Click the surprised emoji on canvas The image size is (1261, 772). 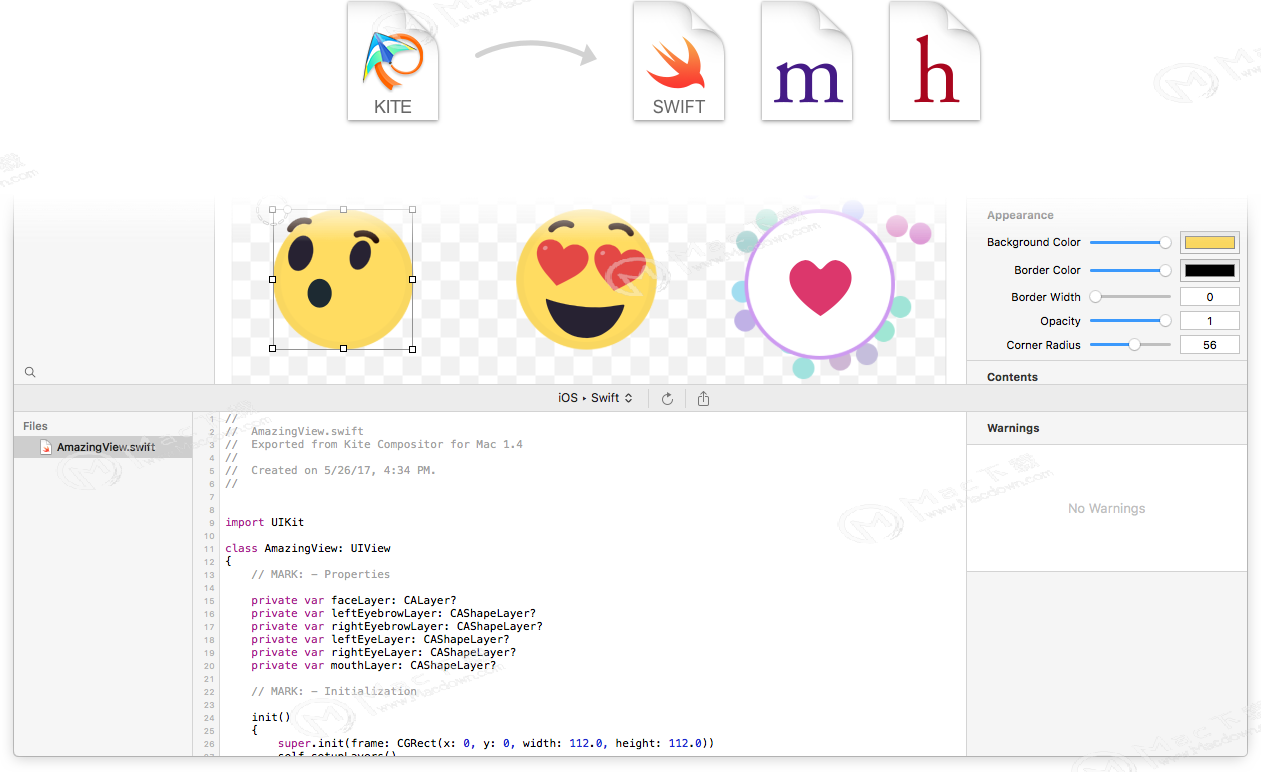(343, 280)
